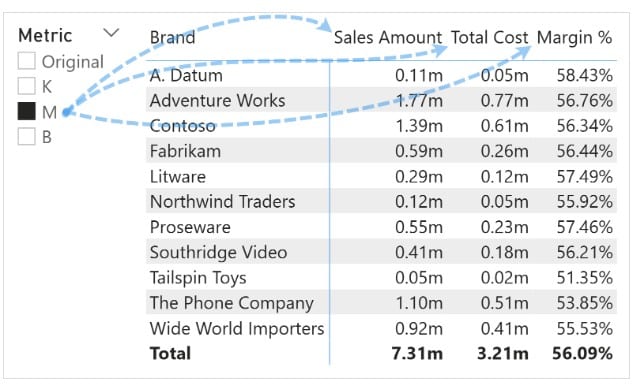Viewport: 638px width, 387px height.
Task: Click Southridge Video in the table
Action: click(x=218, y=252)
